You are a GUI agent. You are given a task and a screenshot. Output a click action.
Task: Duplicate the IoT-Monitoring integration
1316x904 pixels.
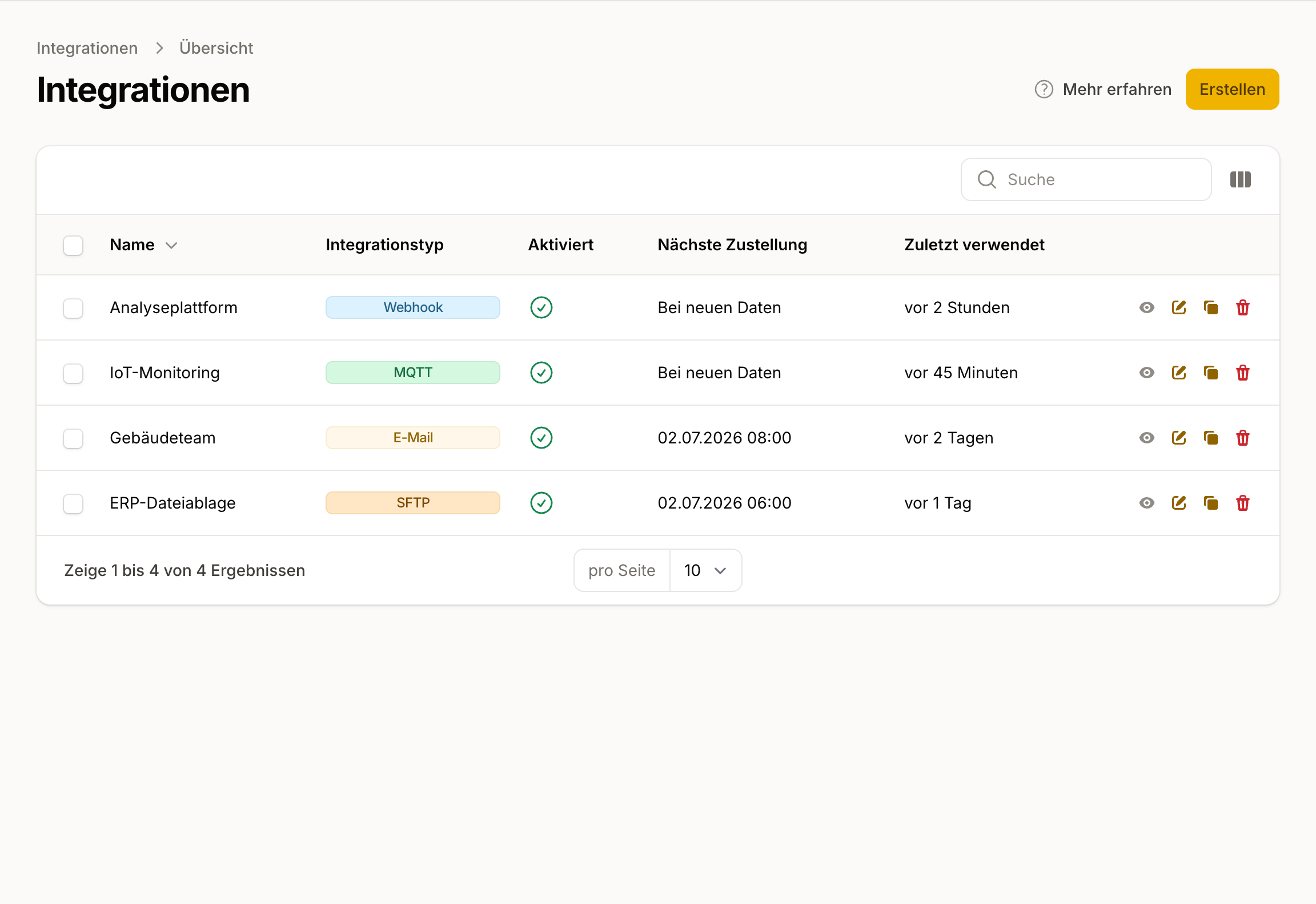click(1210, 373)
